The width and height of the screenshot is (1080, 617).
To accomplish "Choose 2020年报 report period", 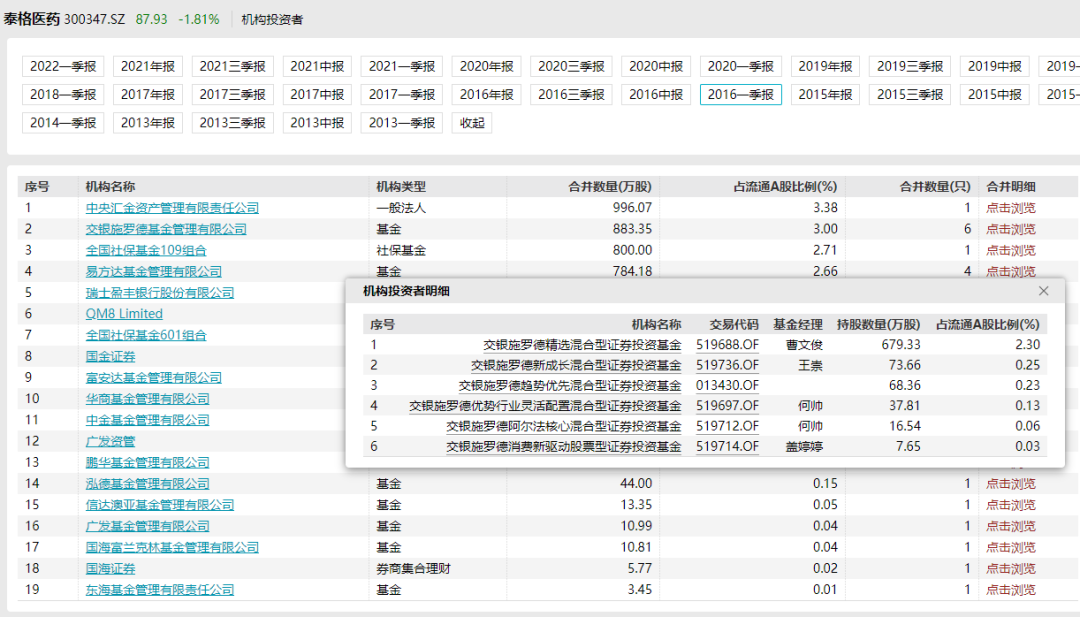I will pos(487,66).
